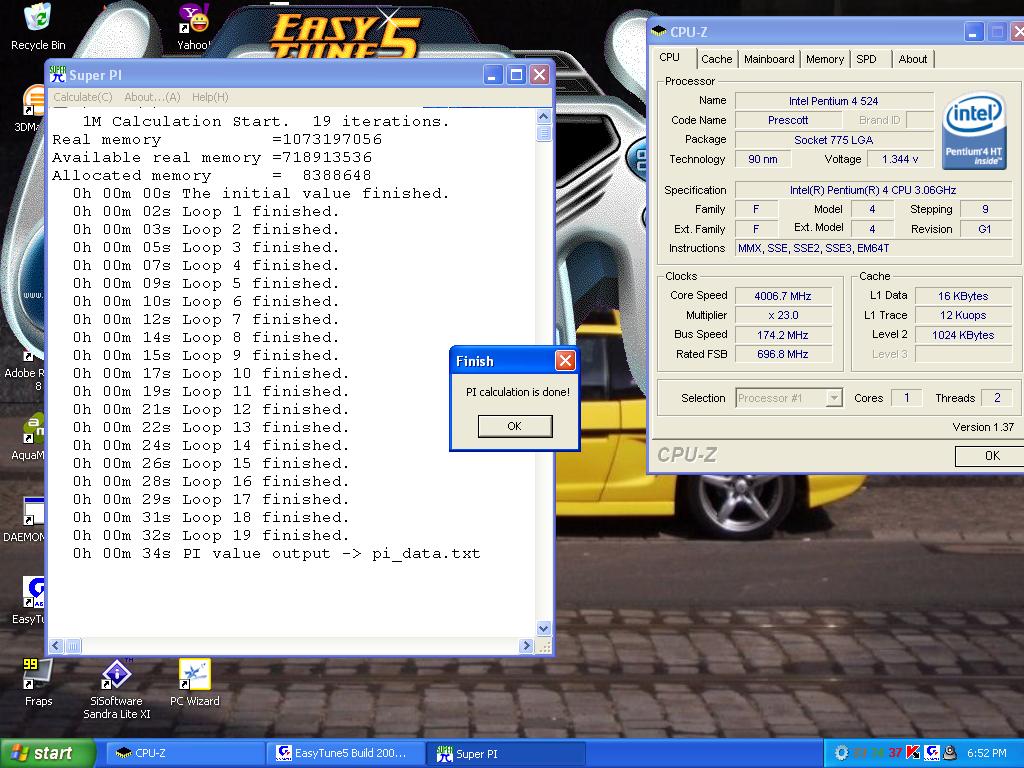Click the Kaspersky tray icon

913,752
